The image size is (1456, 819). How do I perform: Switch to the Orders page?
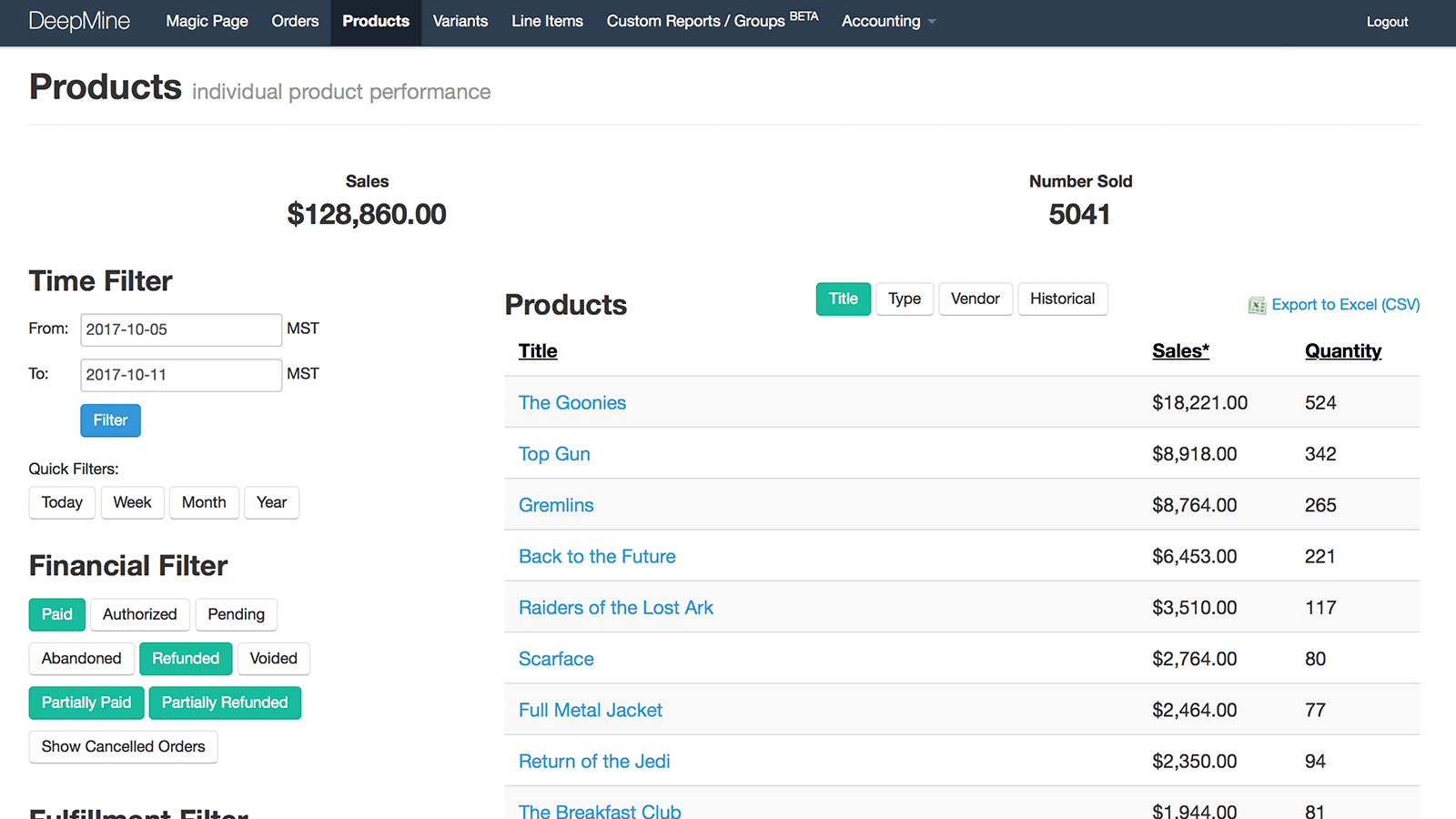(295, 21)
